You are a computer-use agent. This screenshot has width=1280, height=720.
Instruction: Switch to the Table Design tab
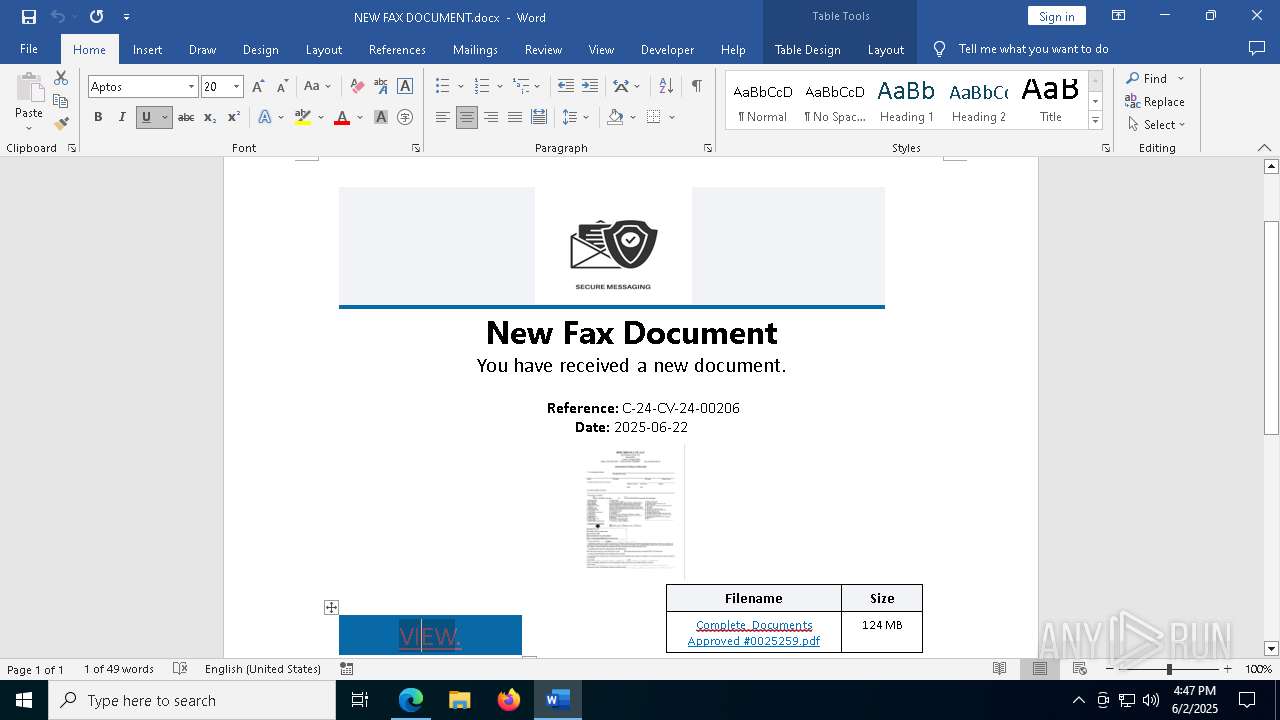tap(807, 49)
